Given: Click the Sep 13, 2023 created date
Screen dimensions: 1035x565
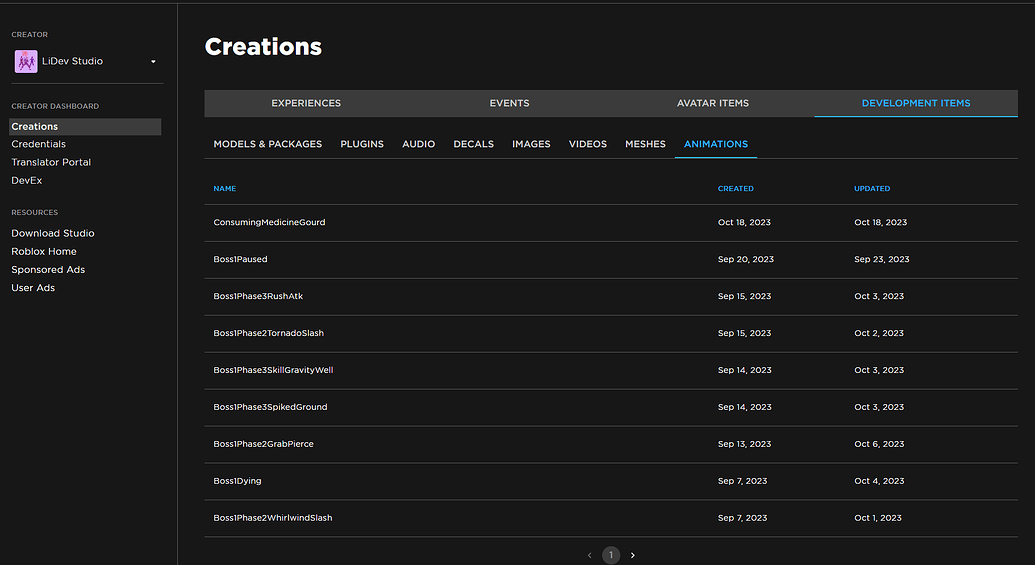Looking at the screenshot, I should (x=745, y=444).
